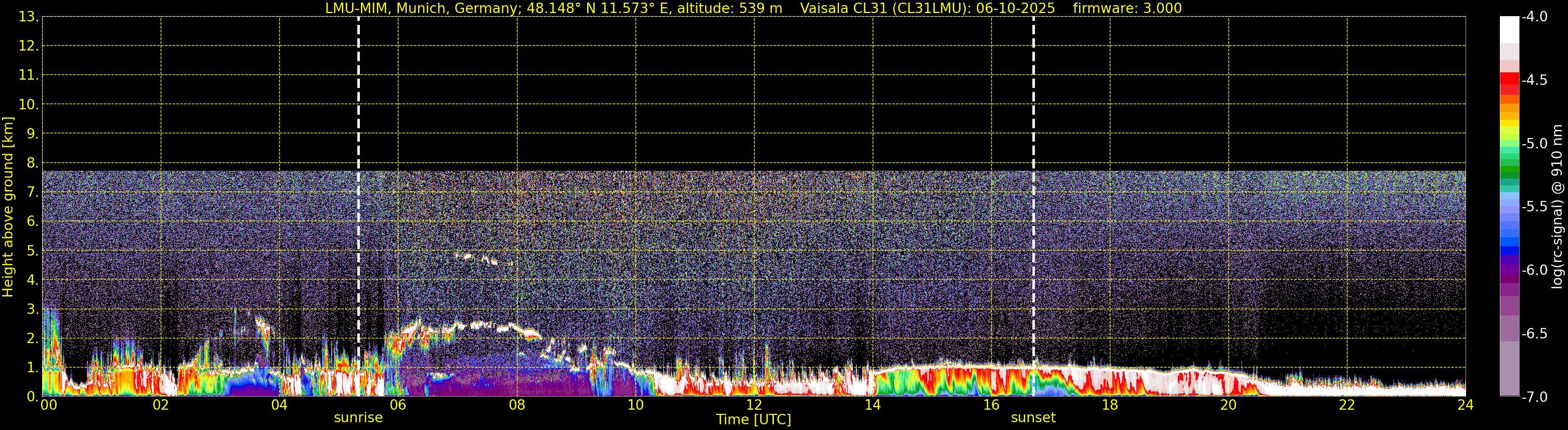Select the 'Height above ground [km]' axis title
The width and height of the screenshot is (1568, 430).
point(8,207)
